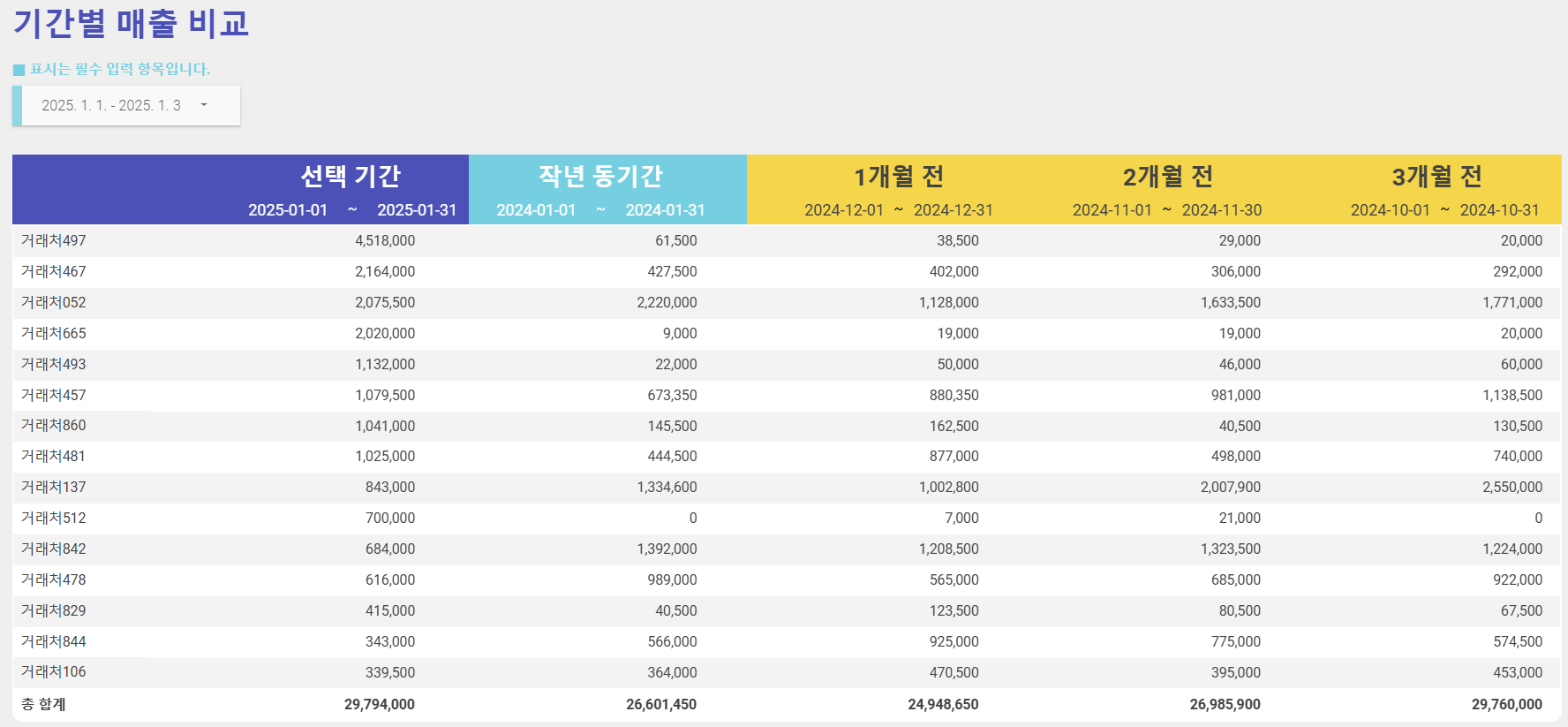Screen dimensions: 1568x727
Task: Click value 2,550,000 for 거래처137
Action: pyautogui.click(x=1512, y=488)
